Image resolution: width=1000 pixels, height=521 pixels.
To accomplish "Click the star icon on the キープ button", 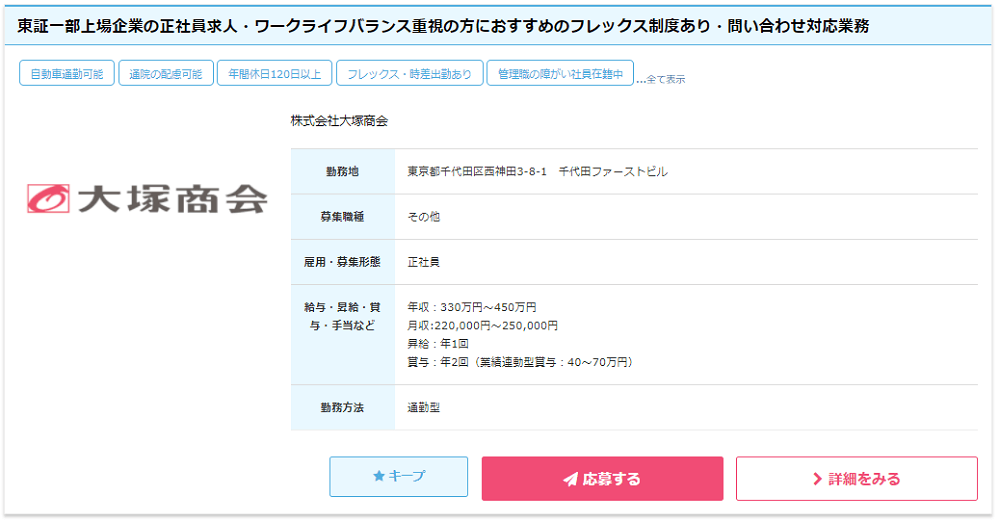I will pyautogui.click(x=379, y=477).
